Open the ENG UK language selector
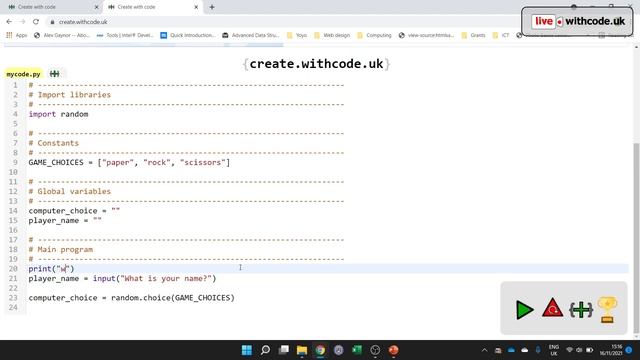Viewport: 640px width, 360px height. click(x=554, y=350)
